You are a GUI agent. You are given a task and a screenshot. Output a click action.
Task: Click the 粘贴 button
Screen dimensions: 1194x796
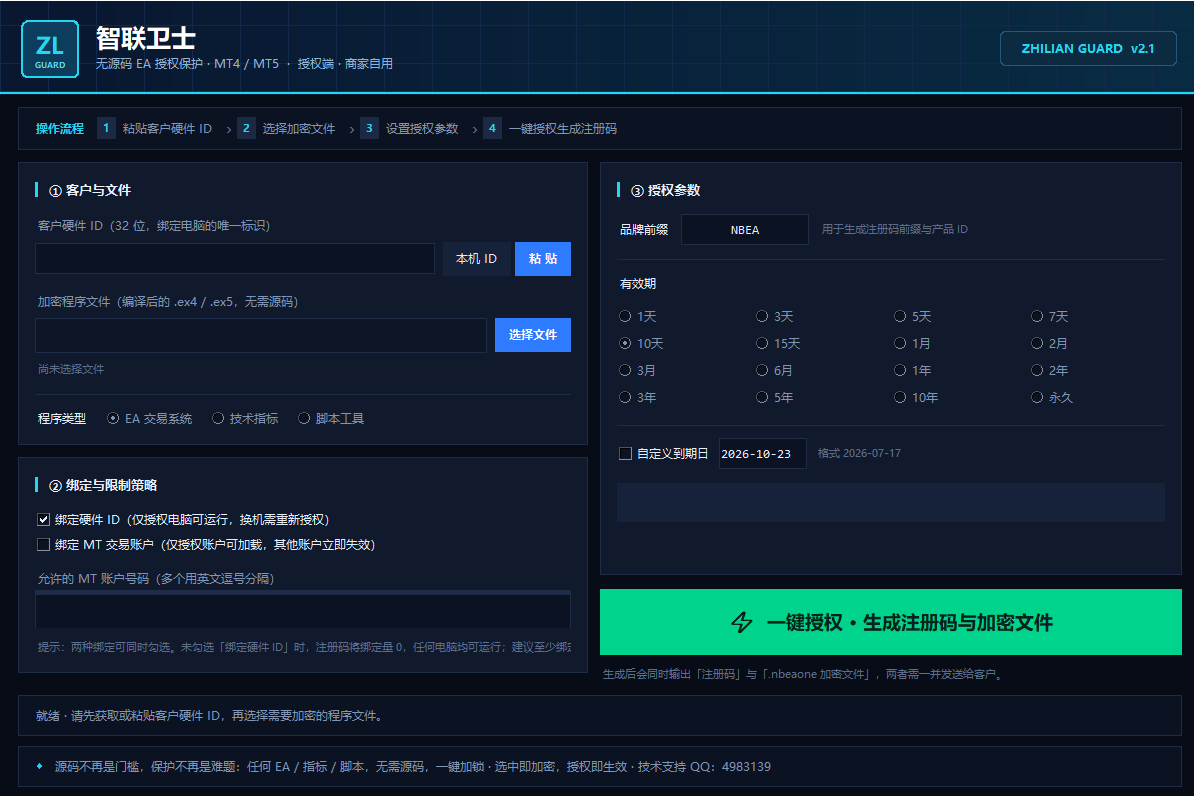(x=543, y=259)
